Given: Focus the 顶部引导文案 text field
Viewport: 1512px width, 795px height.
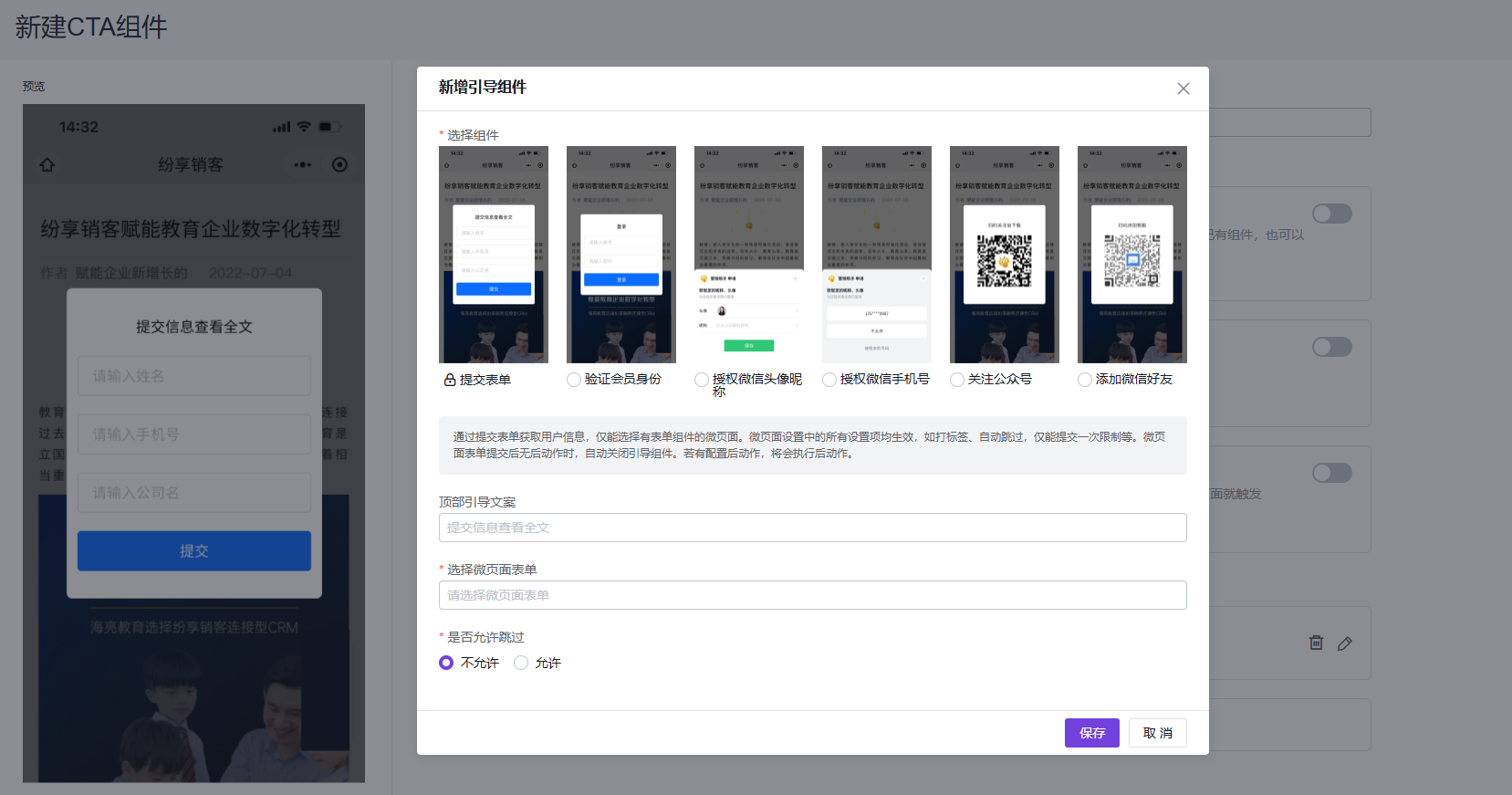Looking at the screenshot, I should tap(812, 528).
